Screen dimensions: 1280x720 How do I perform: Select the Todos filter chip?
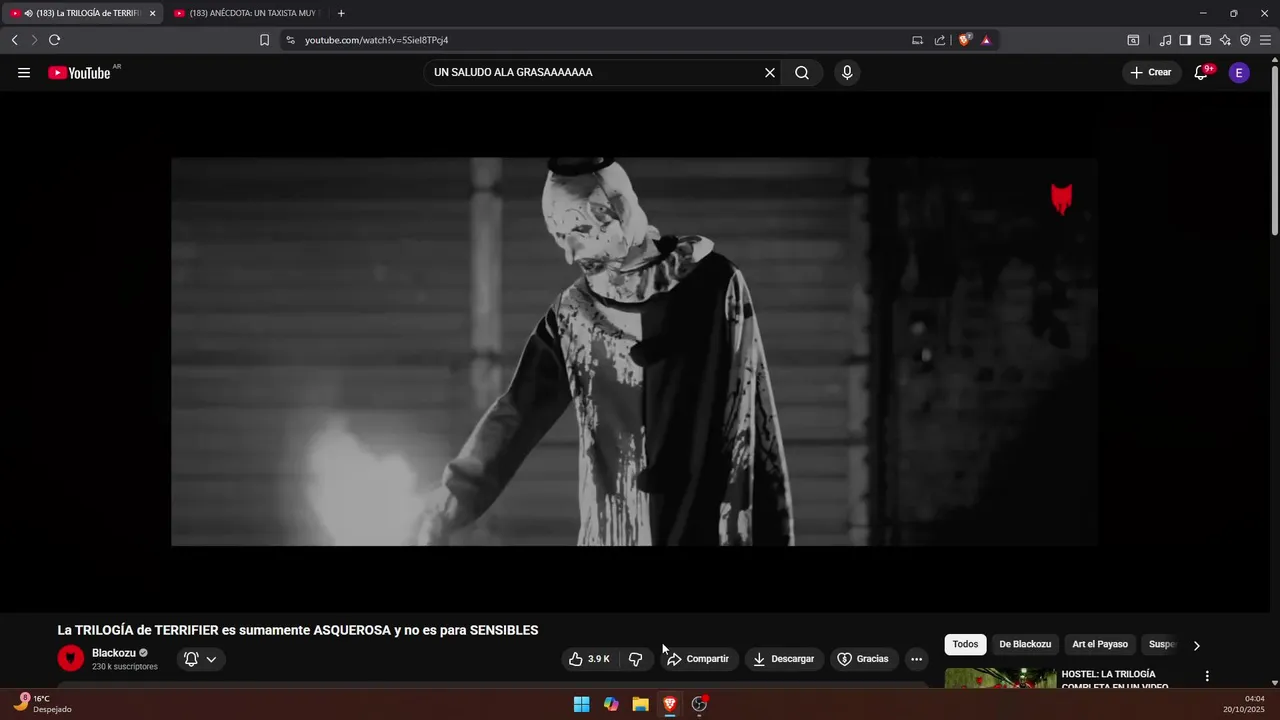point(965,645)
